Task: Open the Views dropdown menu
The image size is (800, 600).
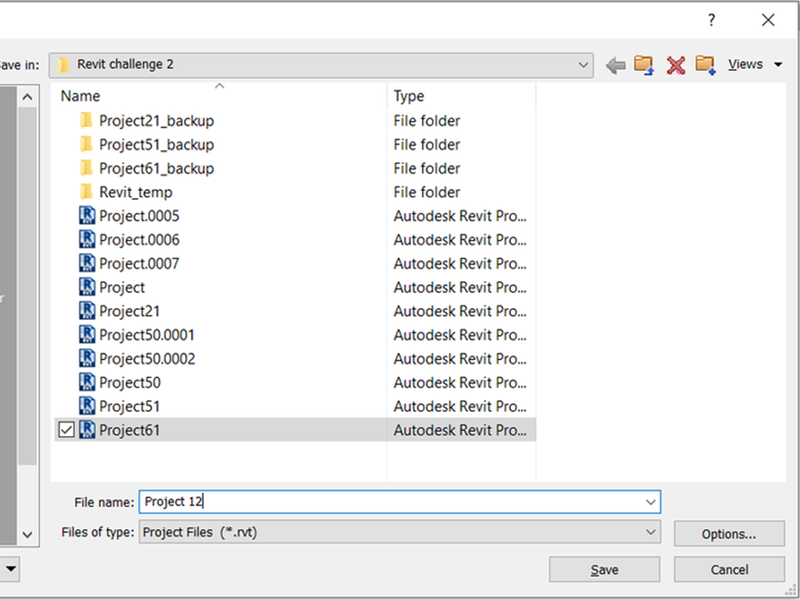Action: point(755,64)
